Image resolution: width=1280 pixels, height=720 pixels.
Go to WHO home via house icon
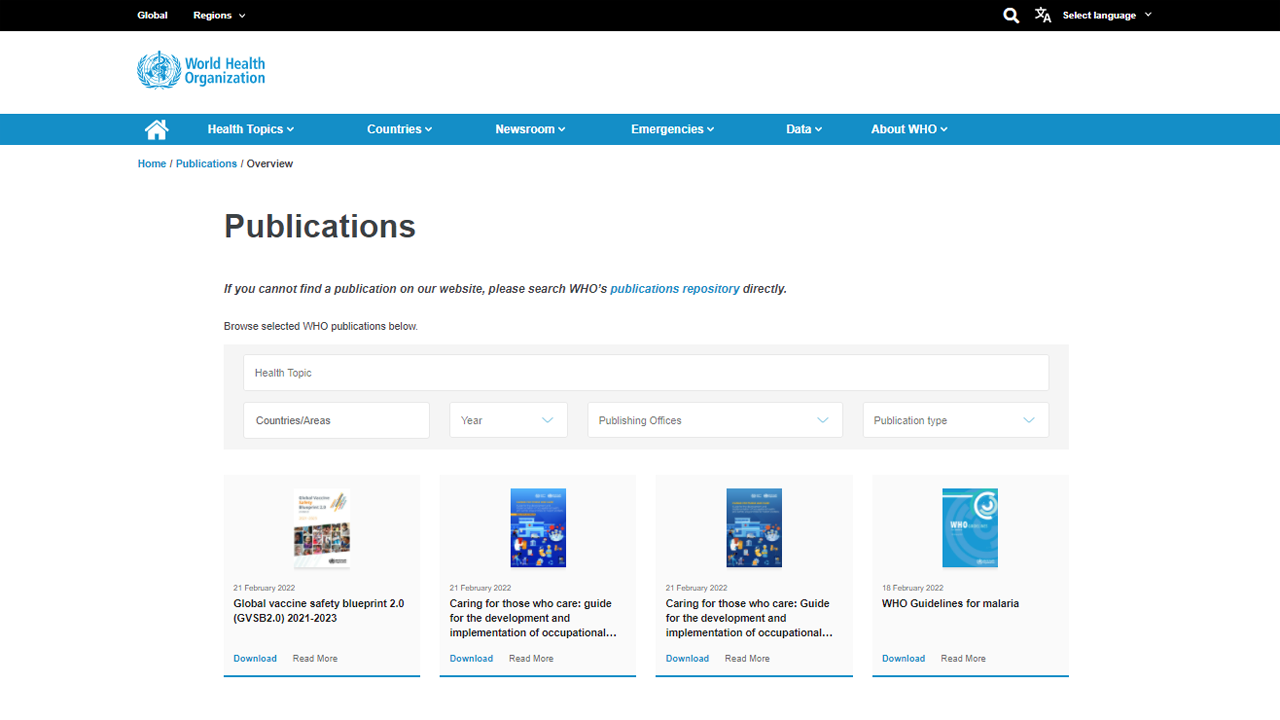click(156, 129)
